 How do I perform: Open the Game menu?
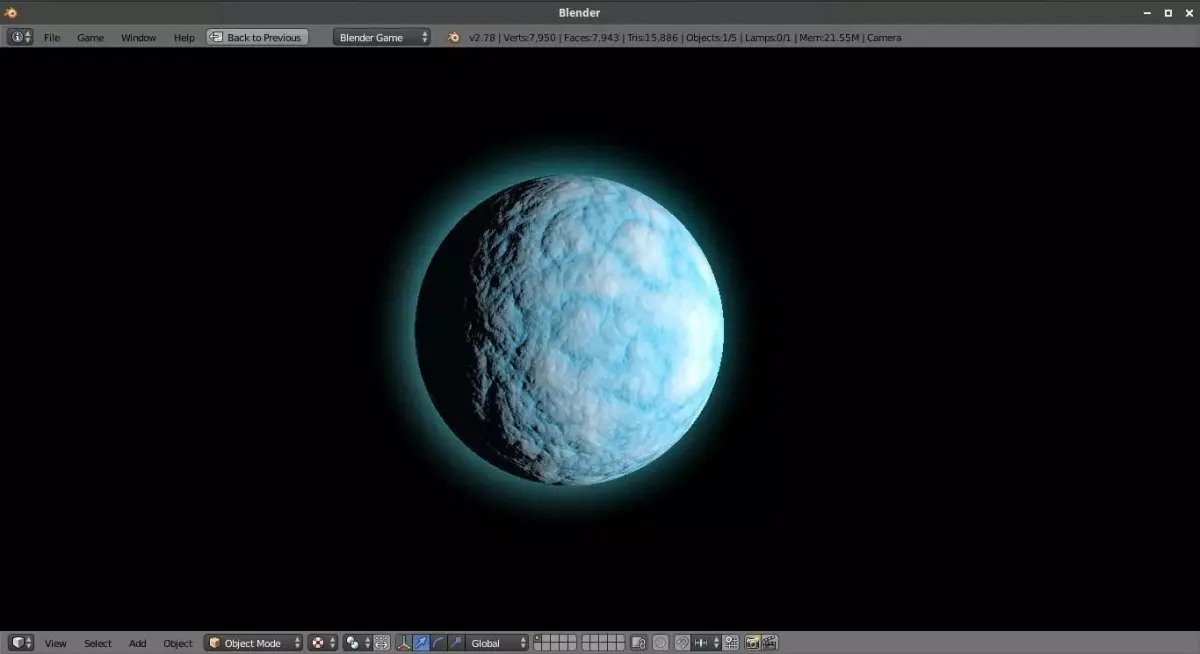(91, 38)
